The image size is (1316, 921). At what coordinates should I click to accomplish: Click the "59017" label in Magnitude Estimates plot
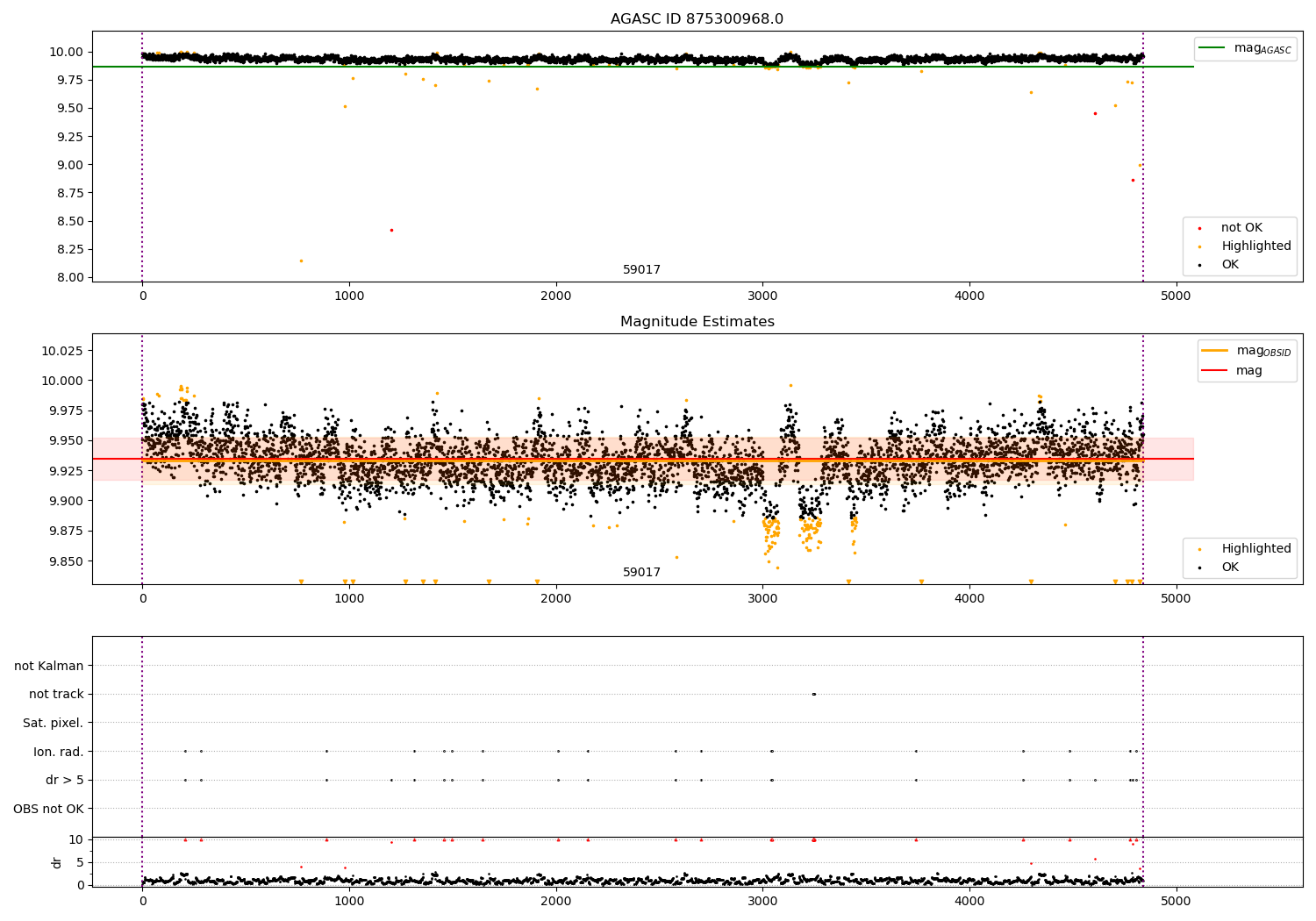coord(641,573)
